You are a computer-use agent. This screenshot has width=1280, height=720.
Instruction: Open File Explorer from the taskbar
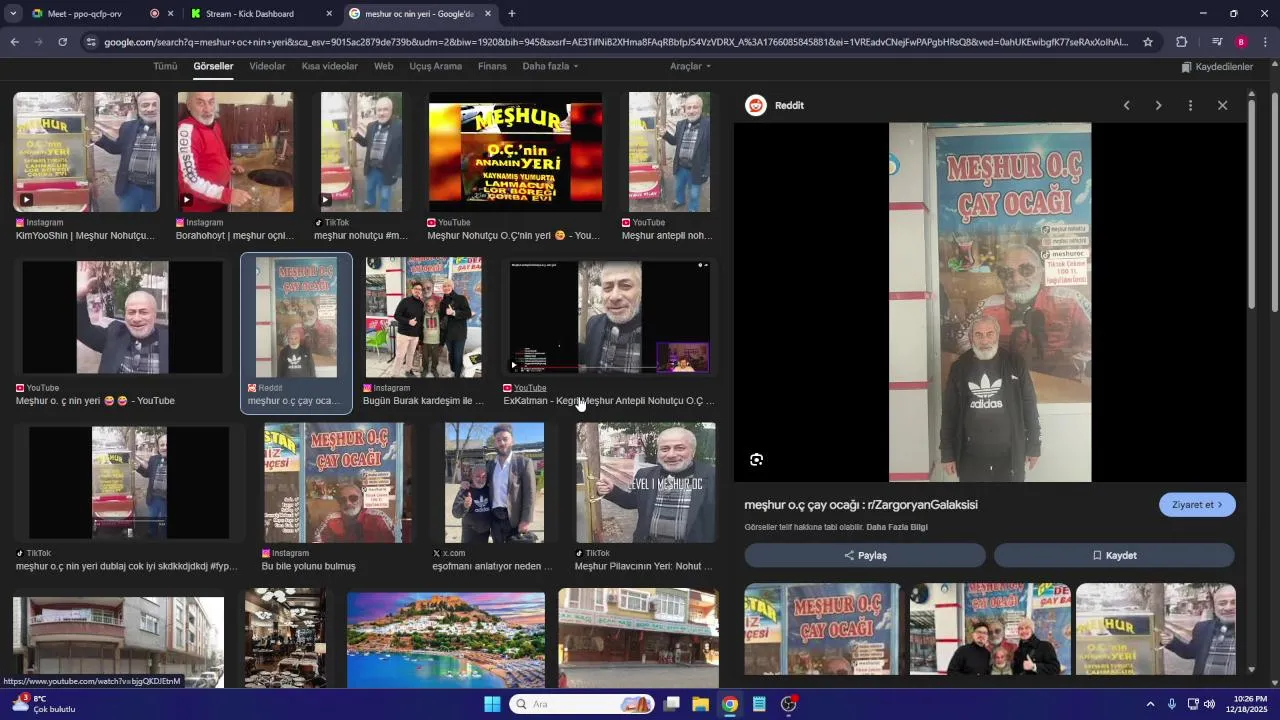point(700,704)
